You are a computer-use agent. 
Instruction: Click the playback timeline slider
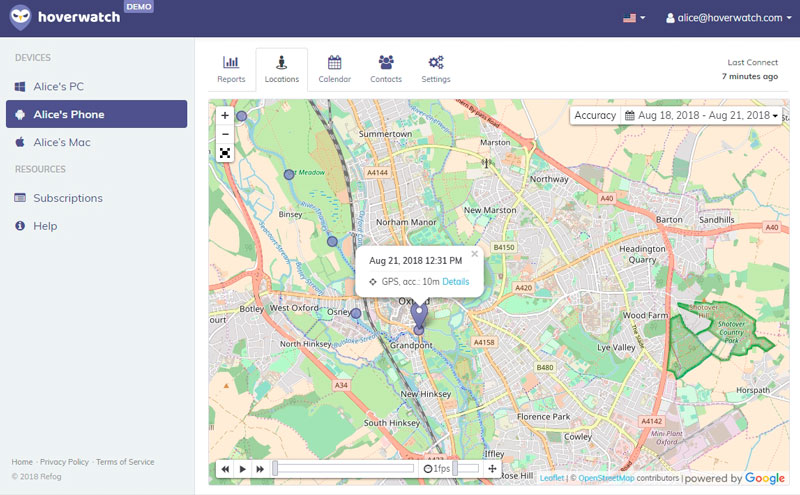(x=344, y=468)
